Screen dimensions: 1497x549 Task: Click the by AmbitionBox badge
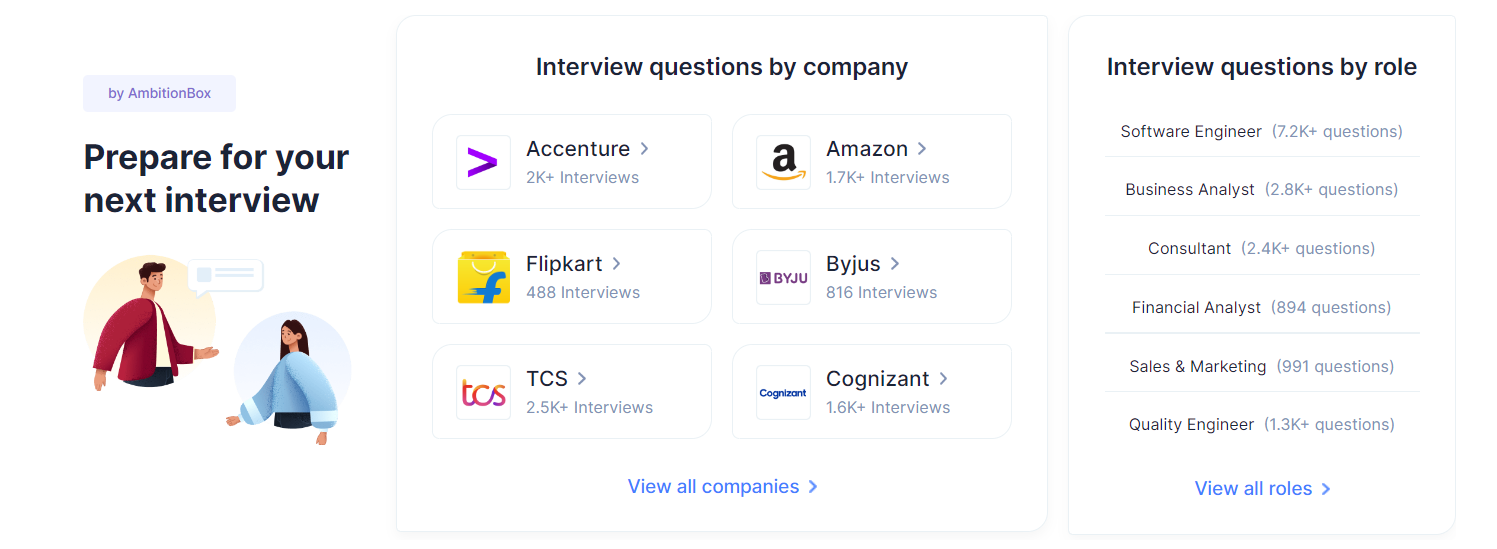(x=160, y=93)
